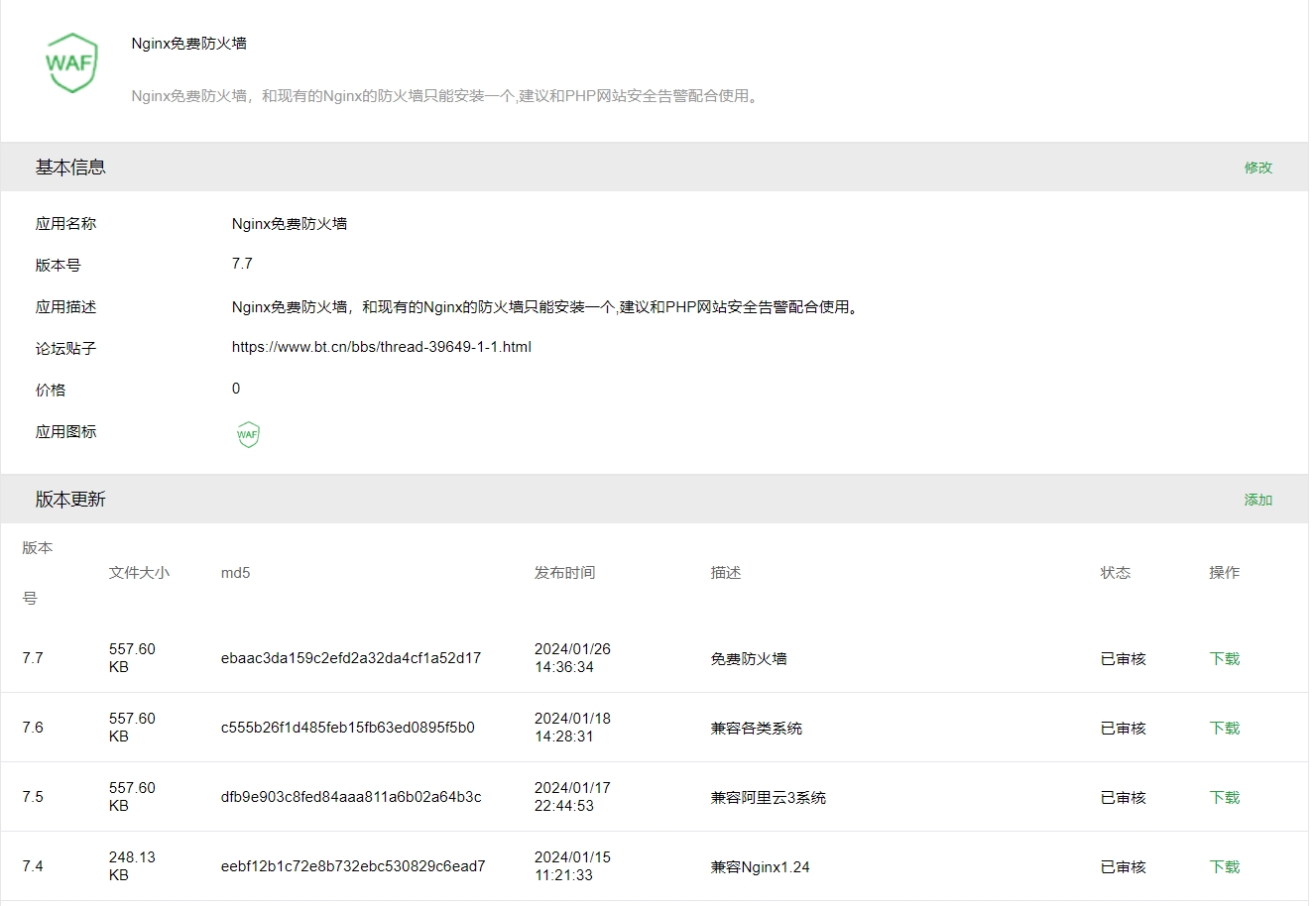1316x906 pixels.
Task: Click file size 248.13 KB
Action: click(132, 866)
